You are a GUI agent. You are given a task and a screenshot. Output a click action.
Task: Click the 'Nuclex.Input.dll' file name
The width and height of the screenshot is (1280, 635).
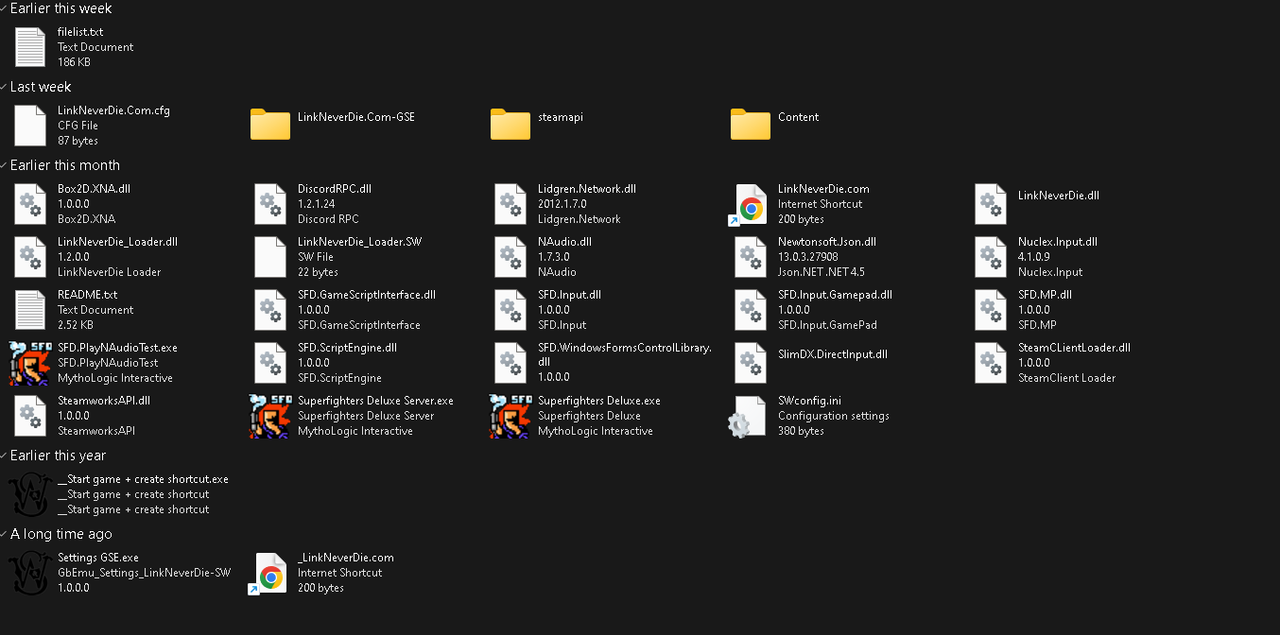tap(1058, 242)
